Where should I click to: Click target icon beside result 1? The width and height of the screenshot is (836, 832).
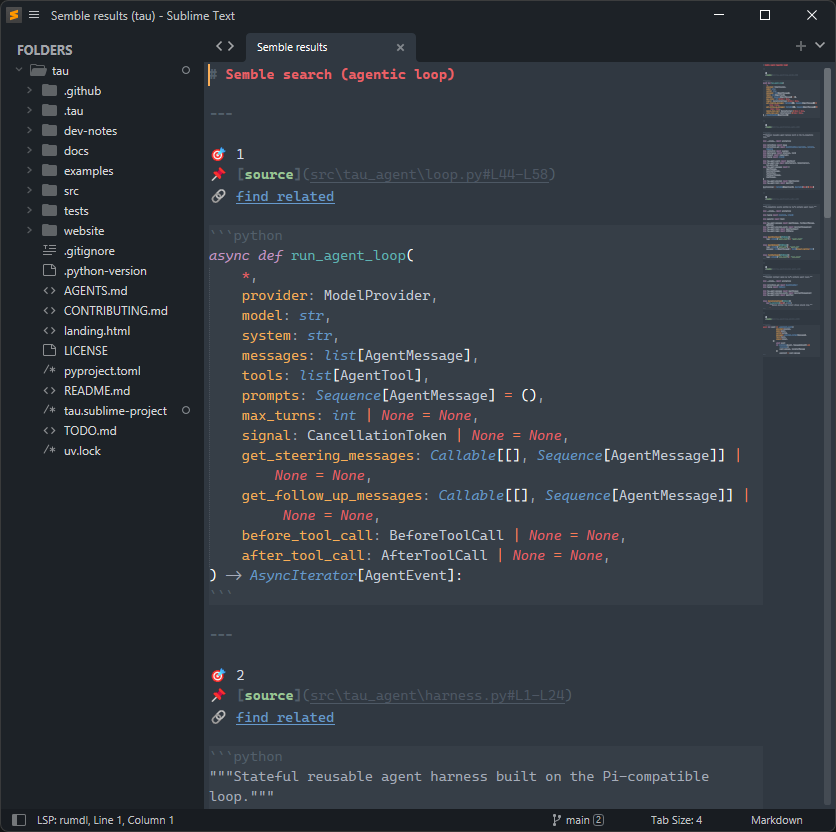coord(218,154)
